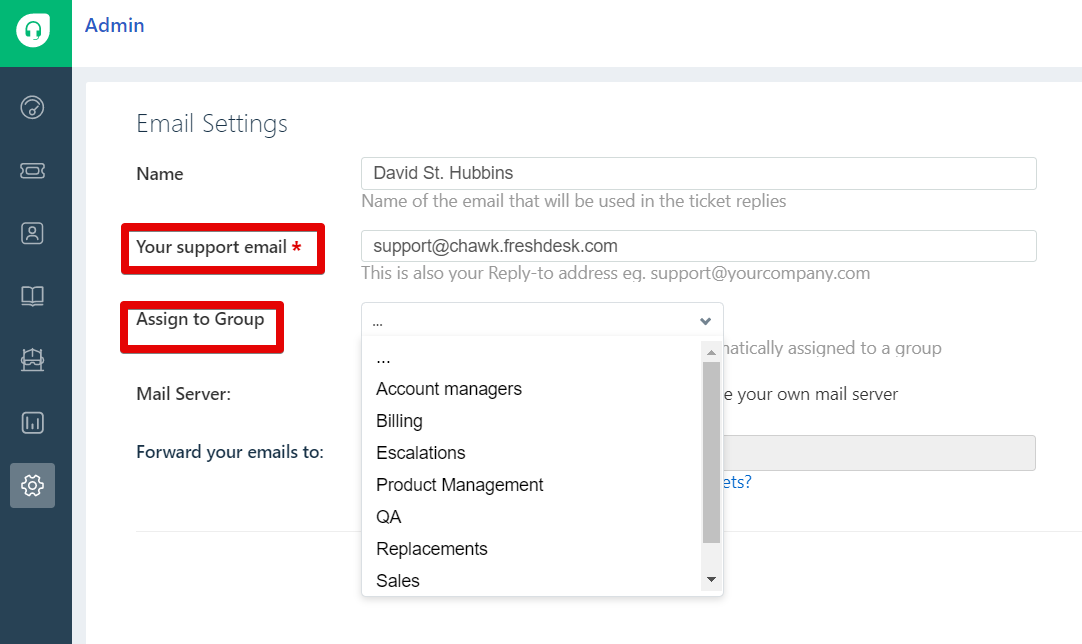Click the Freshdesk headset logo
1082x644 pixels.
pyautogui.click(x=33, y=31)
